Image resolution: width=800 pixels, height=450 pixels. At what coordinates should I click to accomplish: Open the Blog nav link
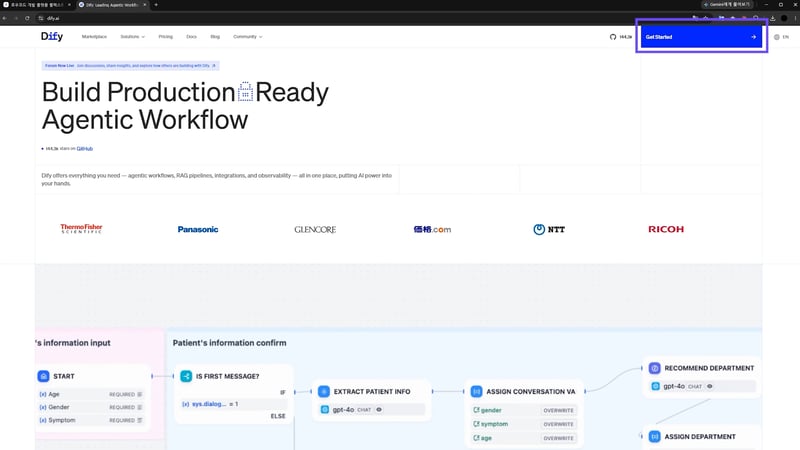(x=215, y=37)
